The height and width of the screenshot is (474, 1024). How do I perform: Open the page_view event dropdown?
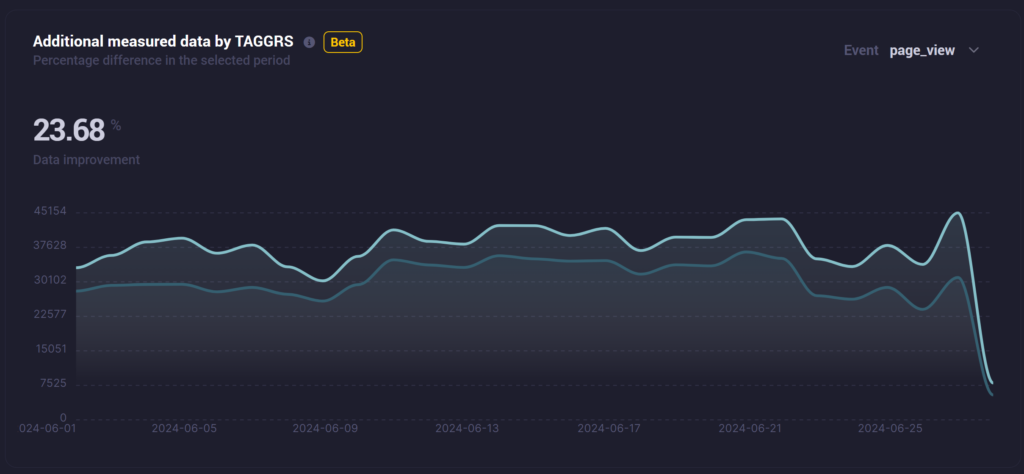(935, 50)
